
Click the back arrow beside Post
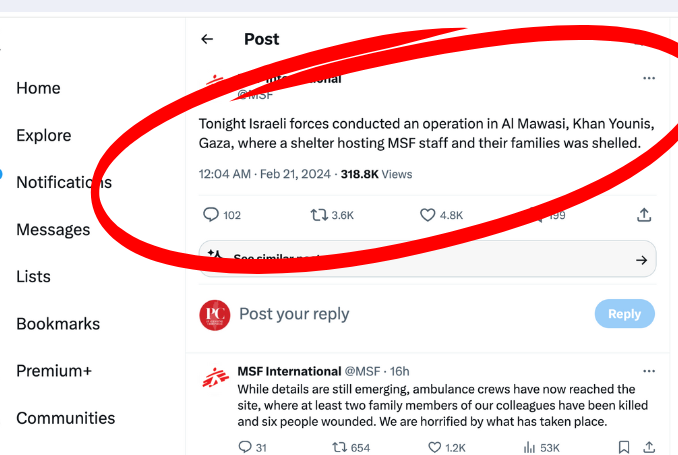point(207,39)
